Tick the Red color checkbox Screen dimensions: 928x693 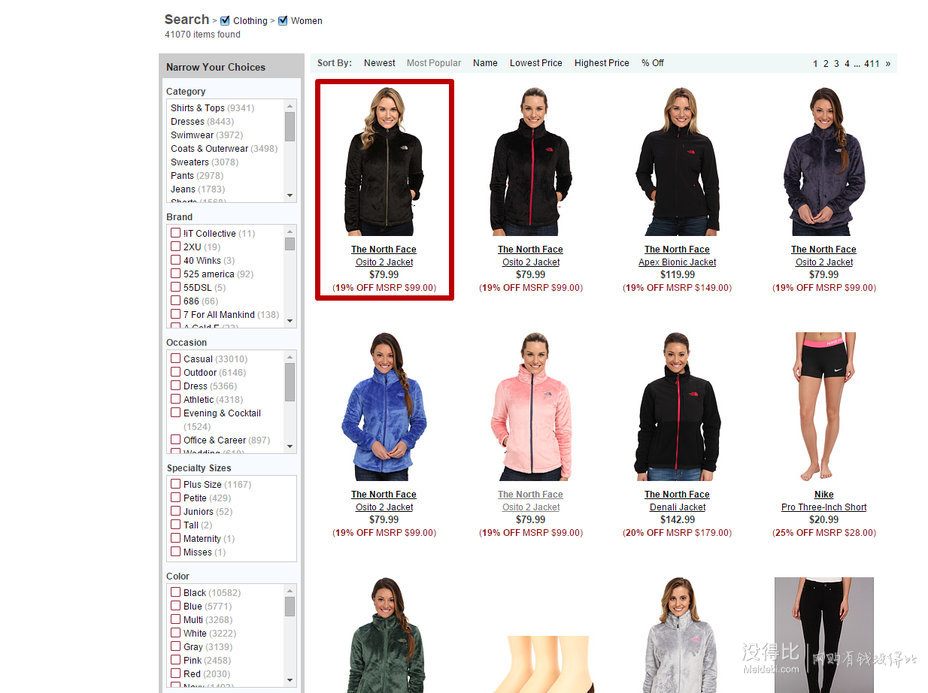point(176,673)
